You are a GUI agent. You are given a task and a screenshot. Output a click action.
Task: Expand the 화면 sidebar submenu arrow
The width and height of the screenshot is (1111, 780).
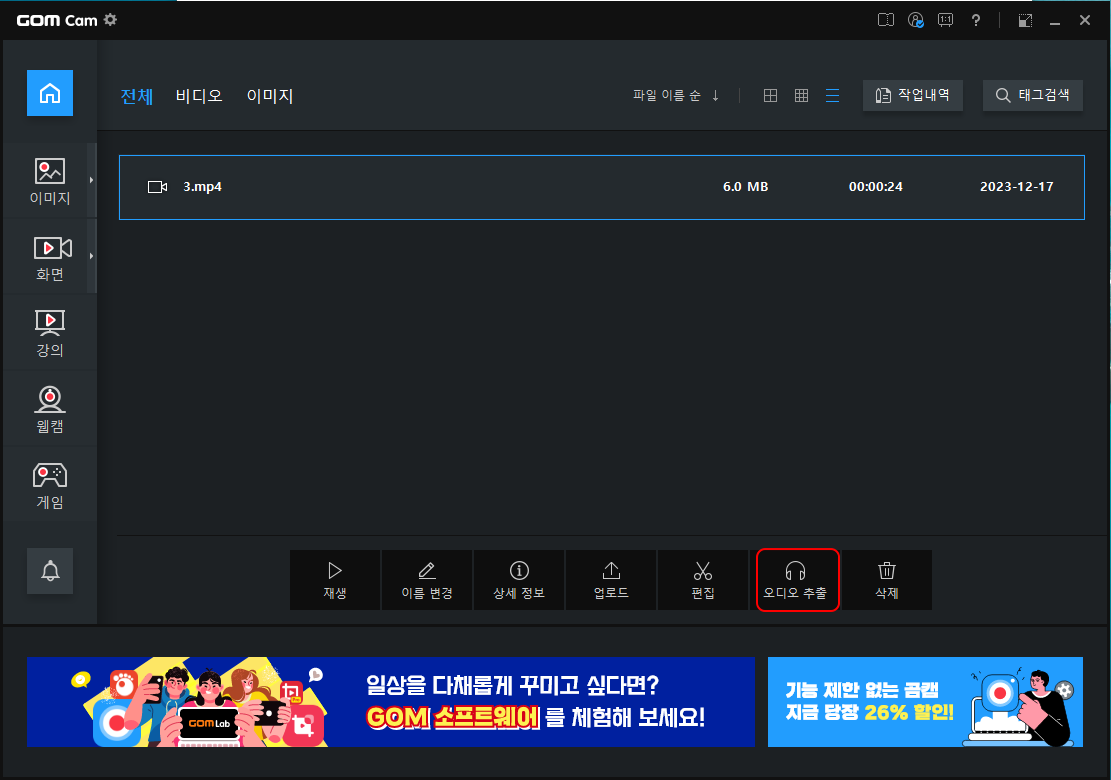click(92, 256)
